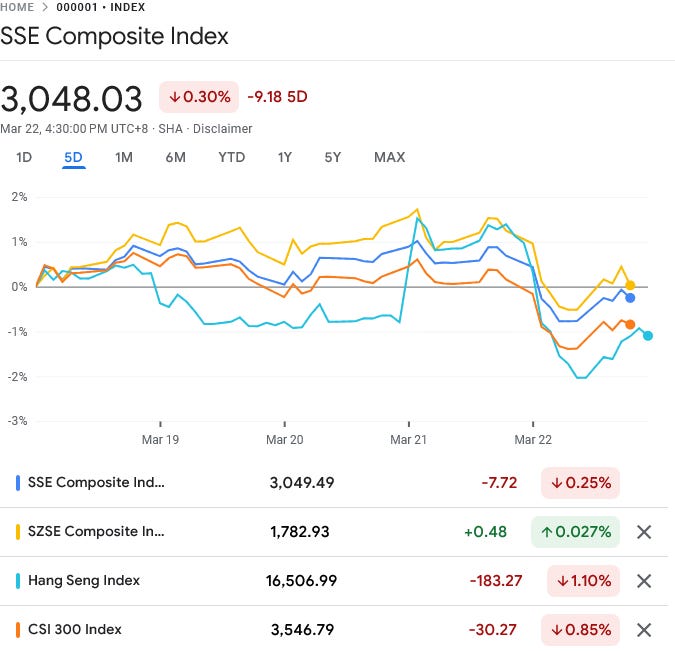The width and height of the screenshot is (675, 651).
Task: Show the 5Y chart range
Action: coord(333,157)
